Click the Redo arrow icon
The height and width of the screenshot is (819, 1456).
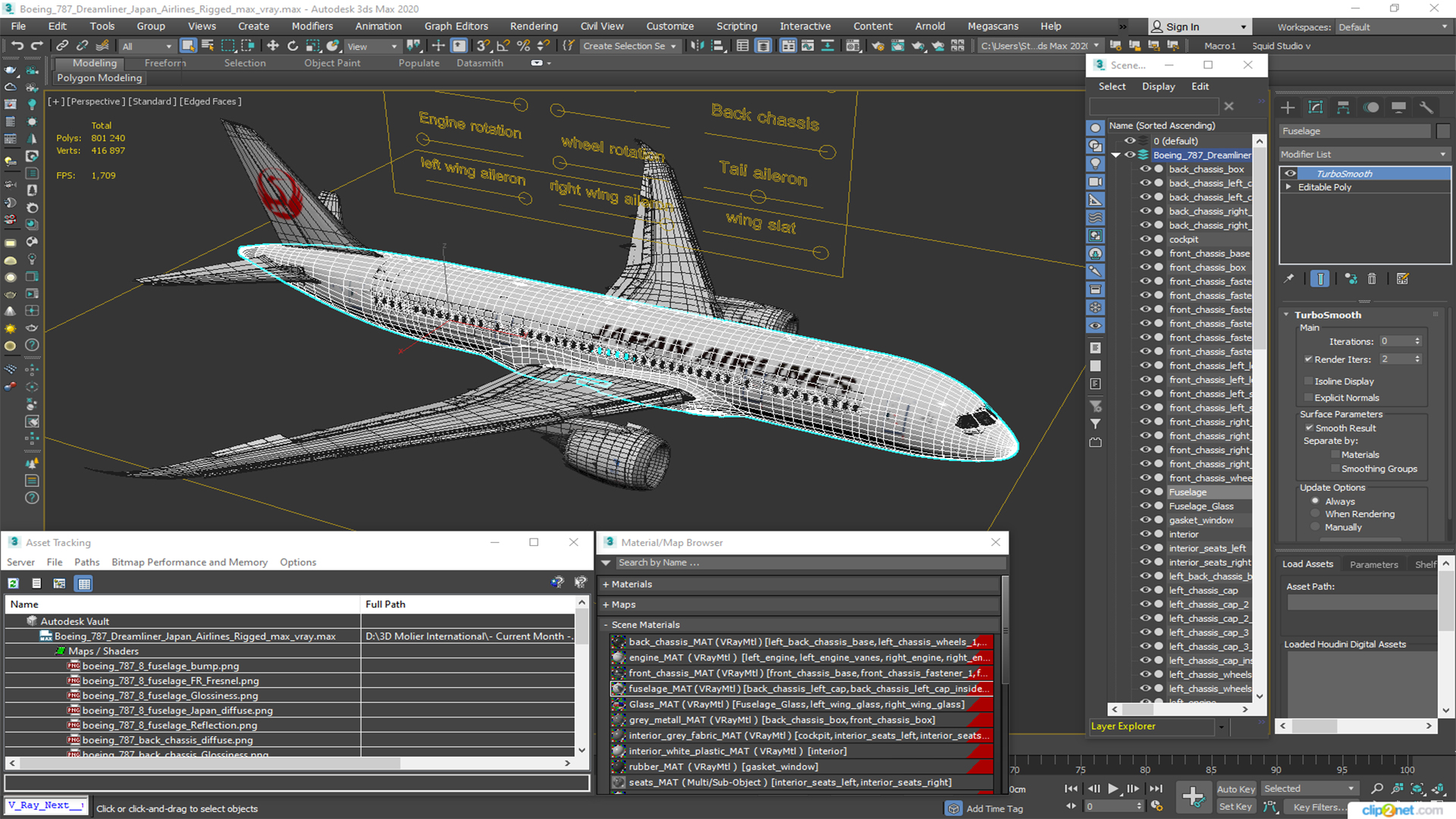tap(37, 45)
